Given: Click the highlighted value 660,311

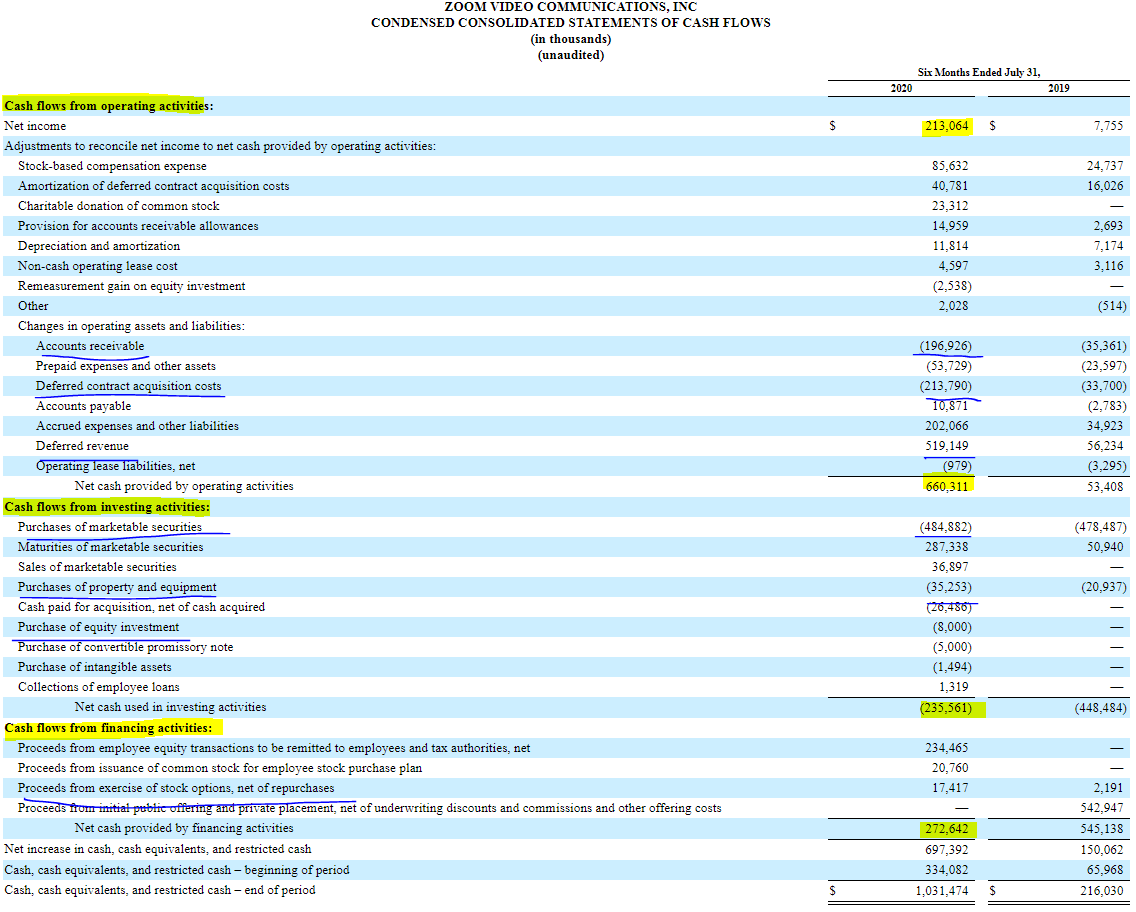Looking at the screenshot, I should pos(946,486).
